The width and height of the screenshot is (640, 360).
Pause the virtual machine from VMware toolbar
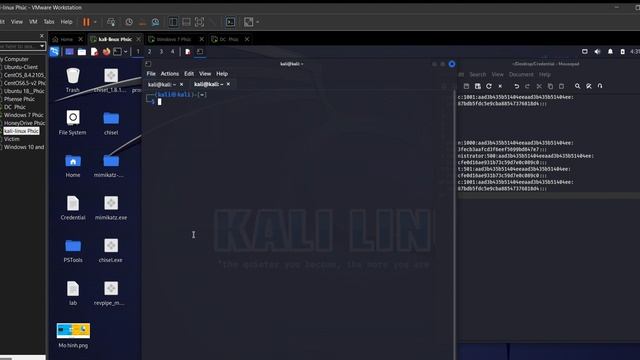[86, 22]
